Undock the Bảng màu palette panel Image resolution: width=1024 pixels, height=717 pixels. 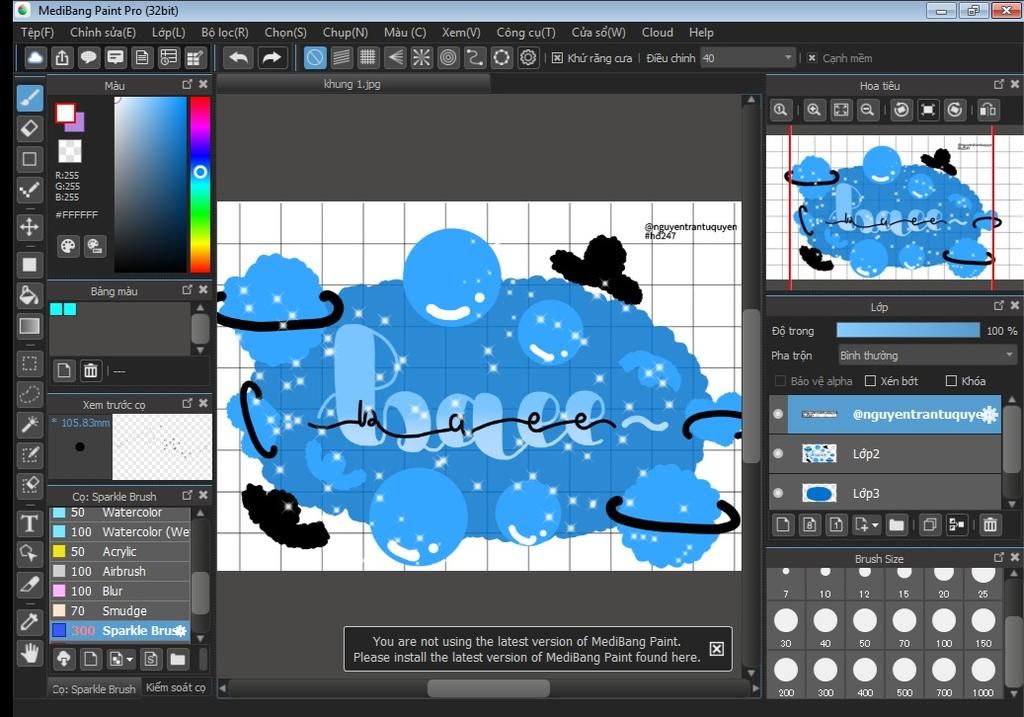pos(187,290)
